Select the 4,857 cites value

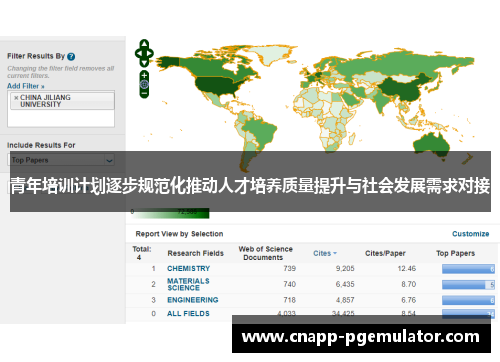pos(345,300)
